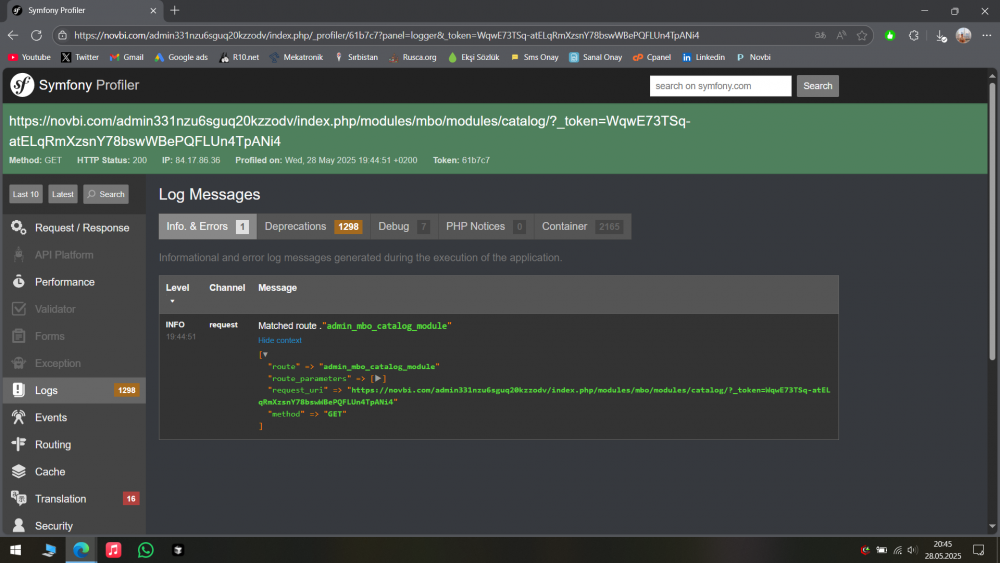Open Windows Start menu
The width and height of the screenshot is (1000, 563).
click(16, 550)
